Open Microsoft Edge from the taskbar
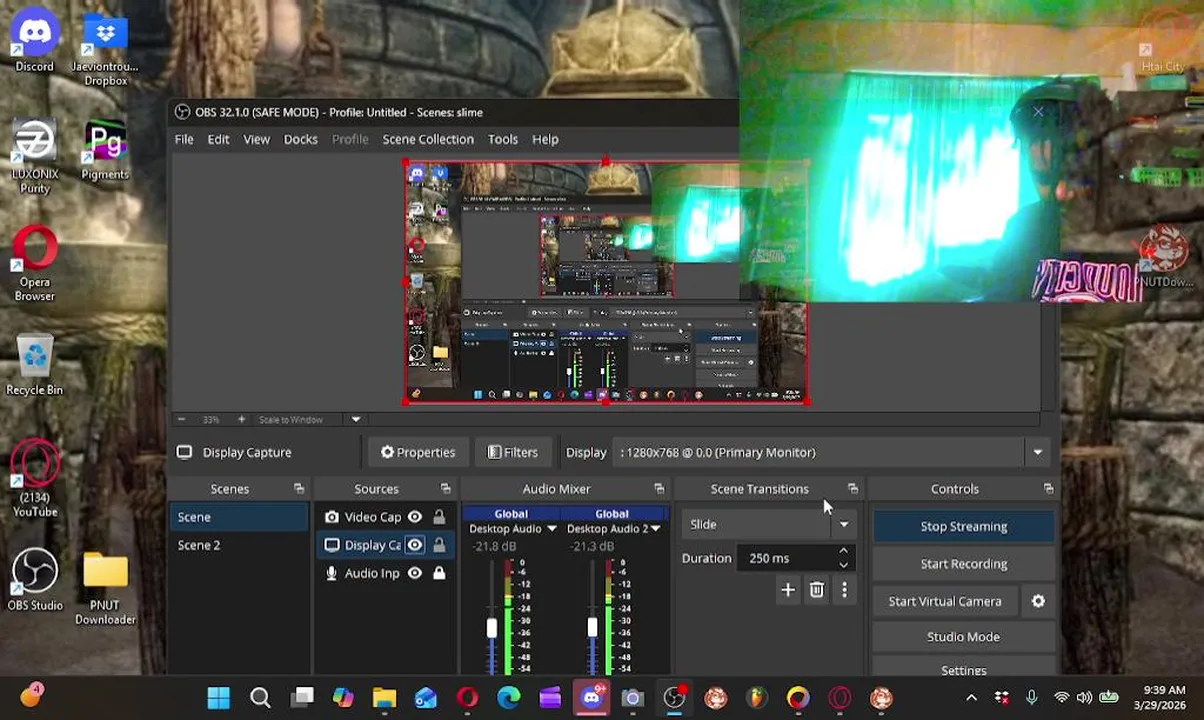The width and height of the screenshot is (1204, 720). 508,697
